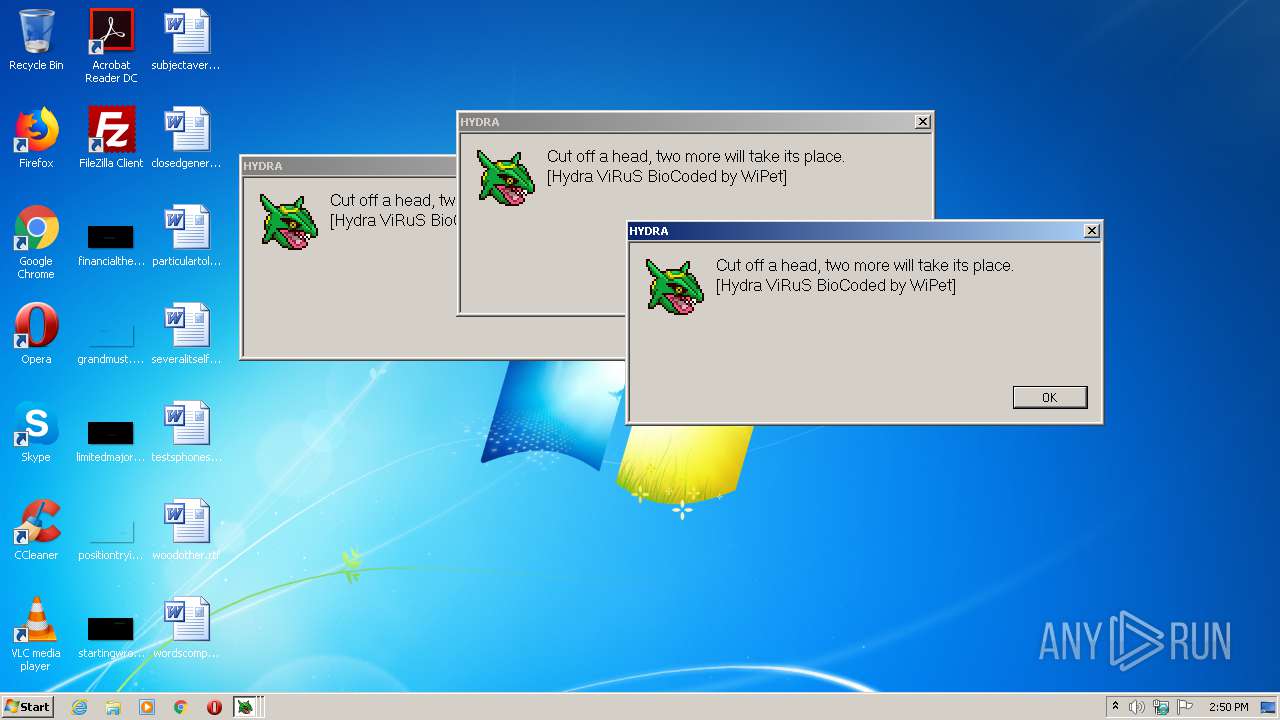Viewport: 1280px width, 720px height.
Task: Launch Opera desktop shortcut
Action: 36,334
